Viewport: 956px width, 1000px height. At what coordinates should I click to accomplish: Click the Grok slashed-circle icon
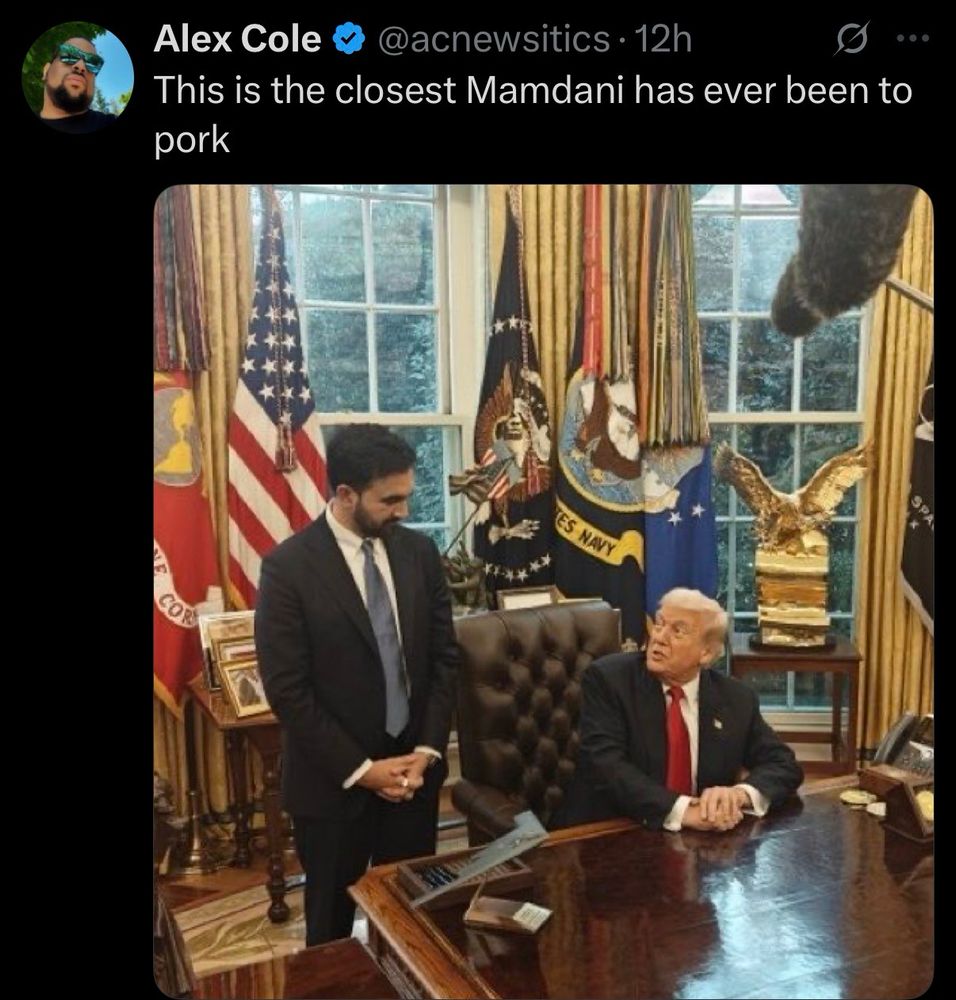click(x=851, y=39)
